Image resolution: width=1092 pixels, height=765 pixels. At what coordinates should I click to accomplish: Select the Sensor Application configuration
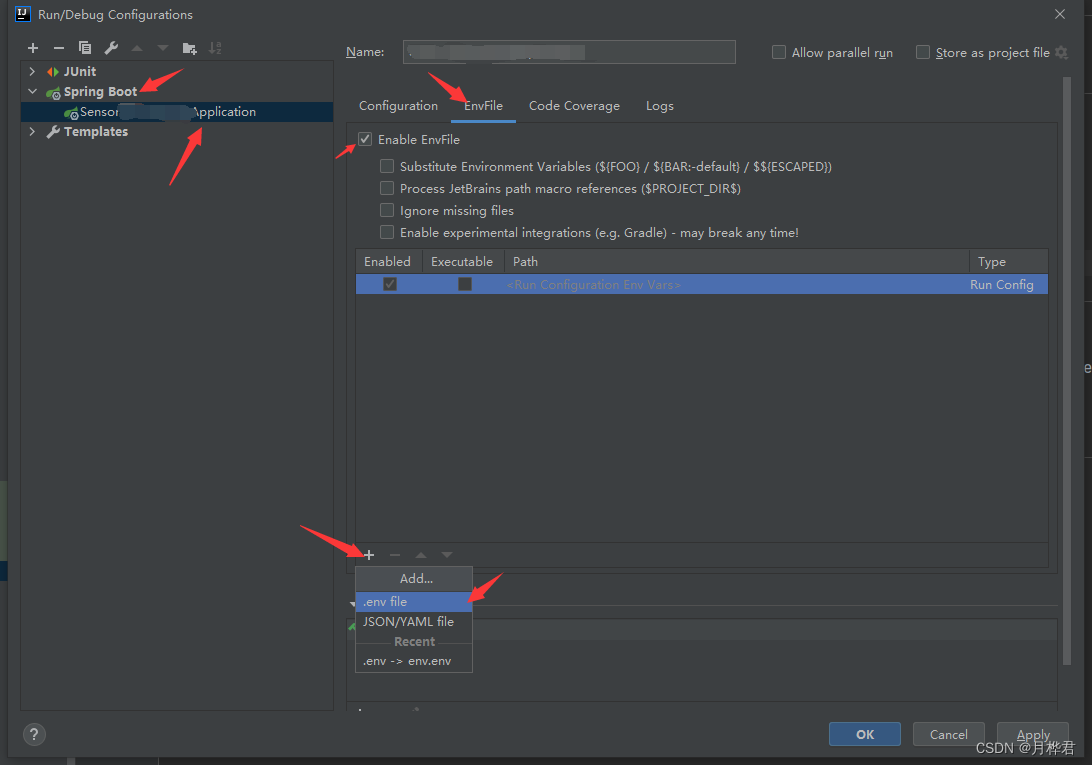click(x=177, y=112)
